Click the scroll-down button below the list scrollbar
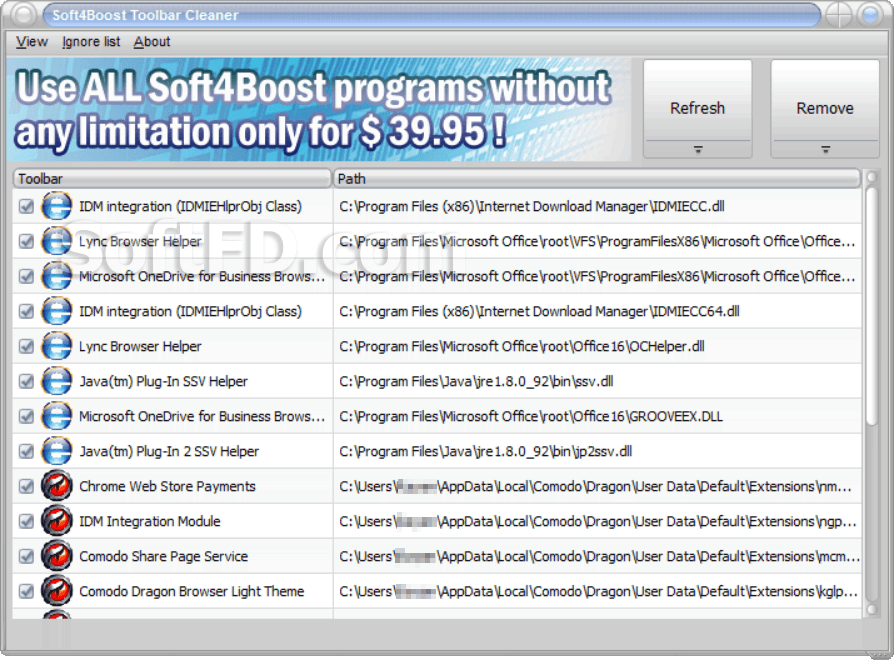The width and height of the screenshot is (894, 660). 871,609
